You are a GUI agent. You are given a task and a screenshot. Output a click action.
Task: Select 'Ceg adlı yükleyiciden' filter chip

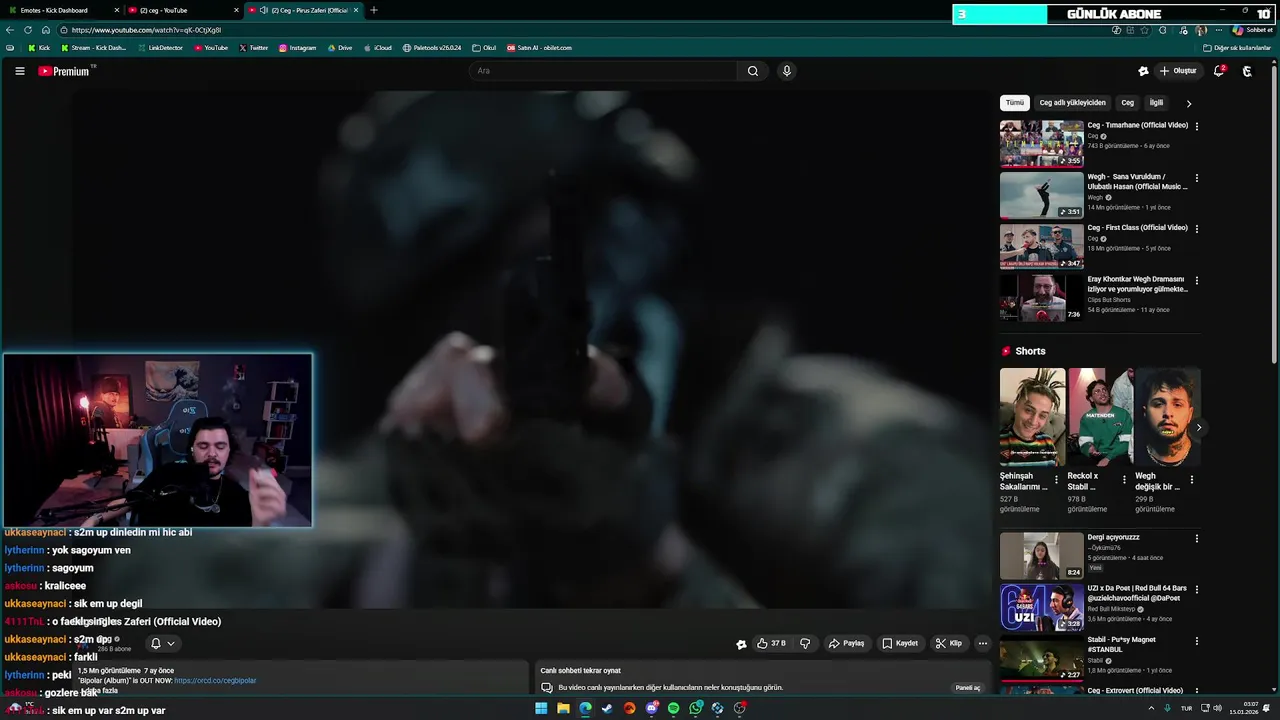(1072, 103)
